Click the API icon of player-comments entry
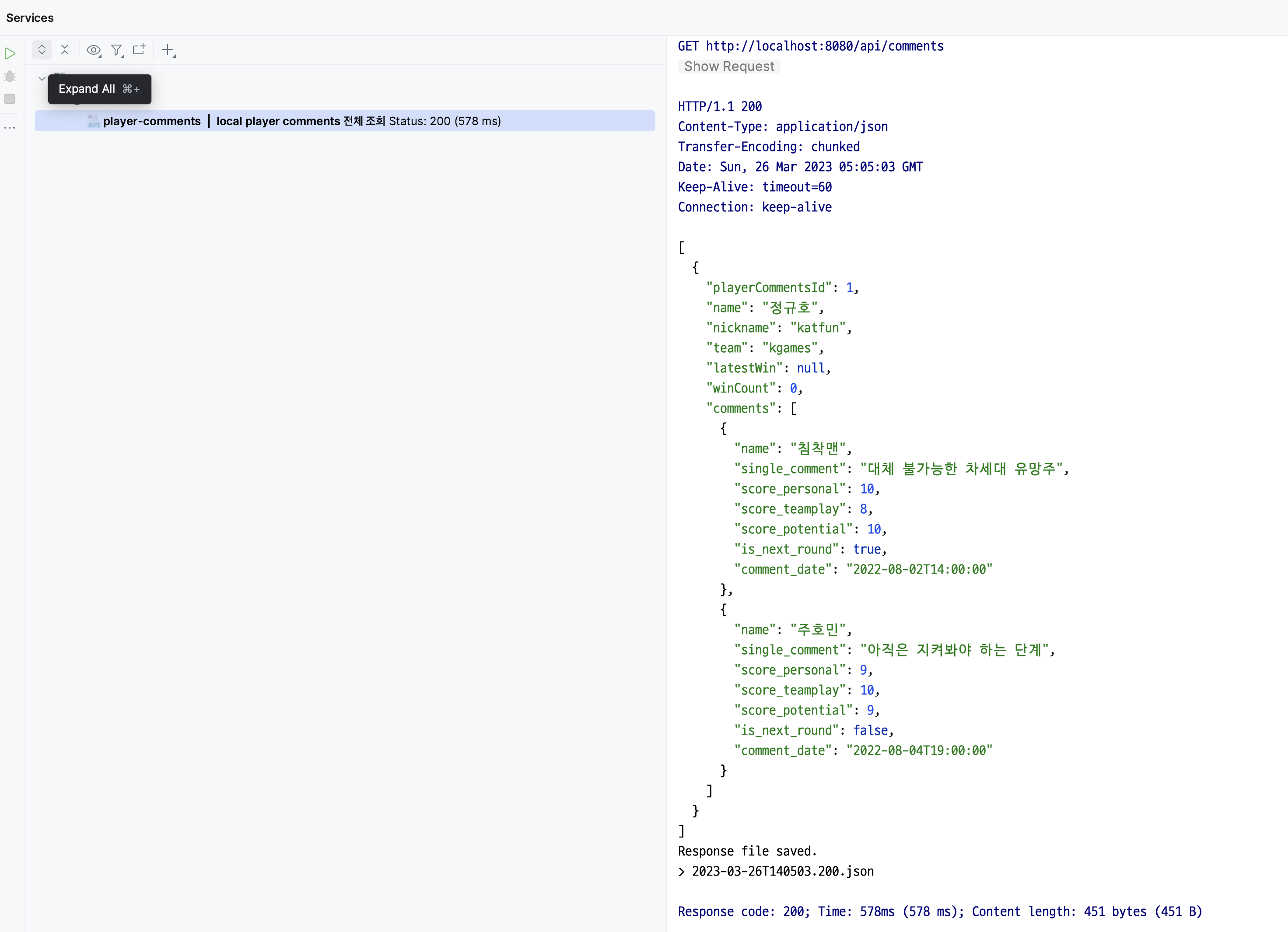Screen dimensions: 1288x932 tap(93, 121)
